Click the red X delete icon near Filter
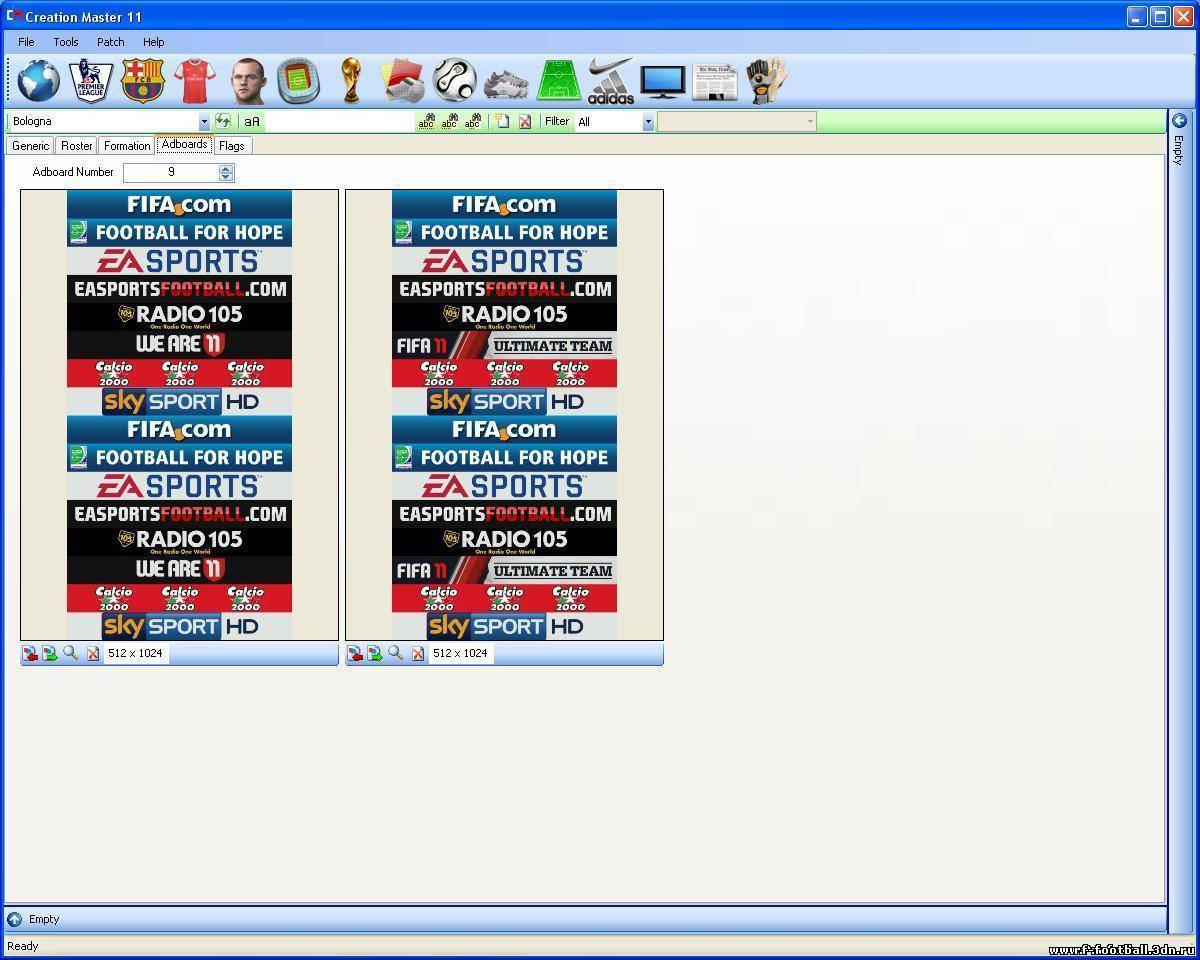1200x960 pixels. 525,121
